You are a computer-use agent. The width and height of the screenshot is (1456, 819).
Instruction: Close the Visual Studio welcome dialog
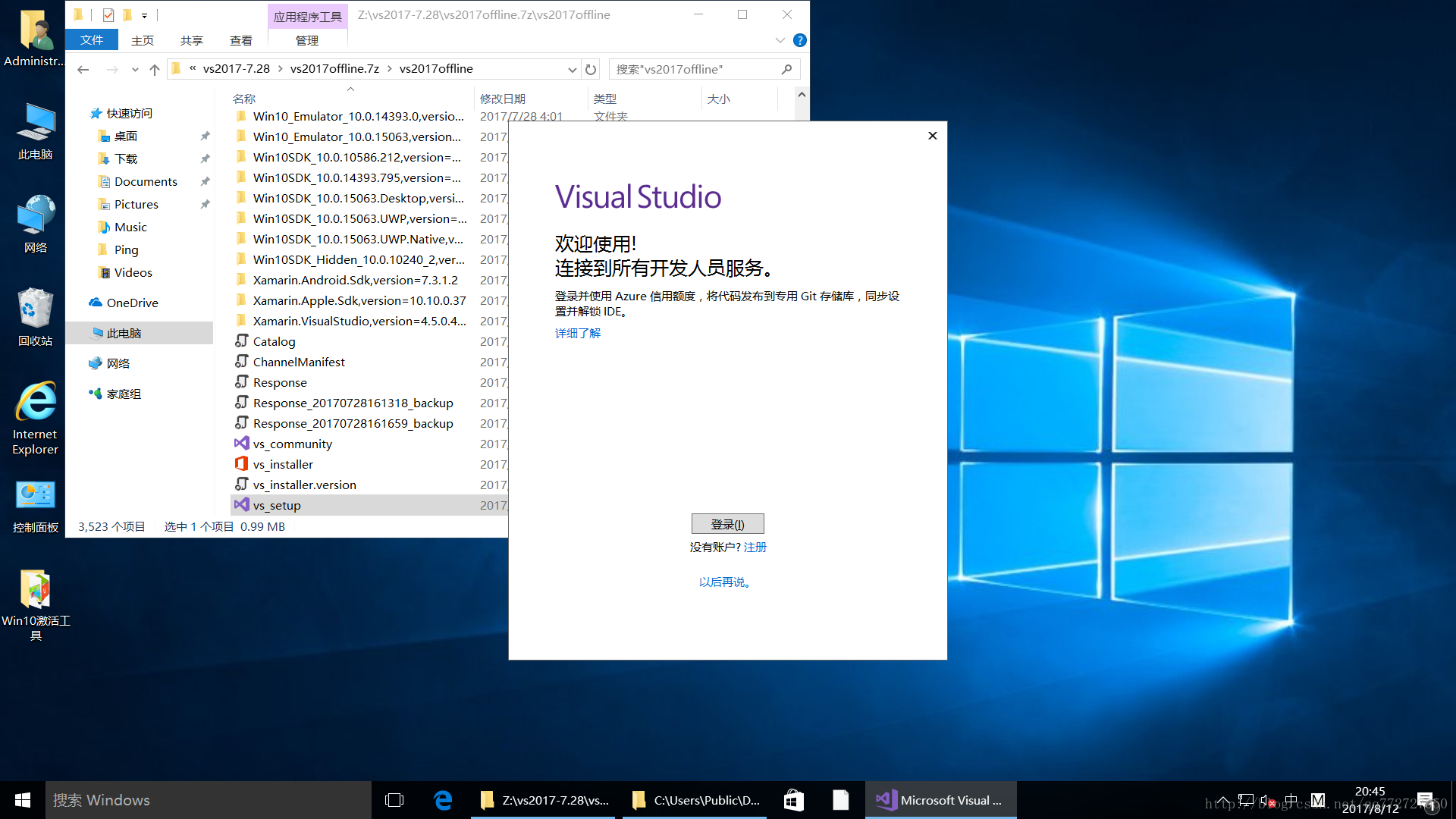click(x=933, y=136)
